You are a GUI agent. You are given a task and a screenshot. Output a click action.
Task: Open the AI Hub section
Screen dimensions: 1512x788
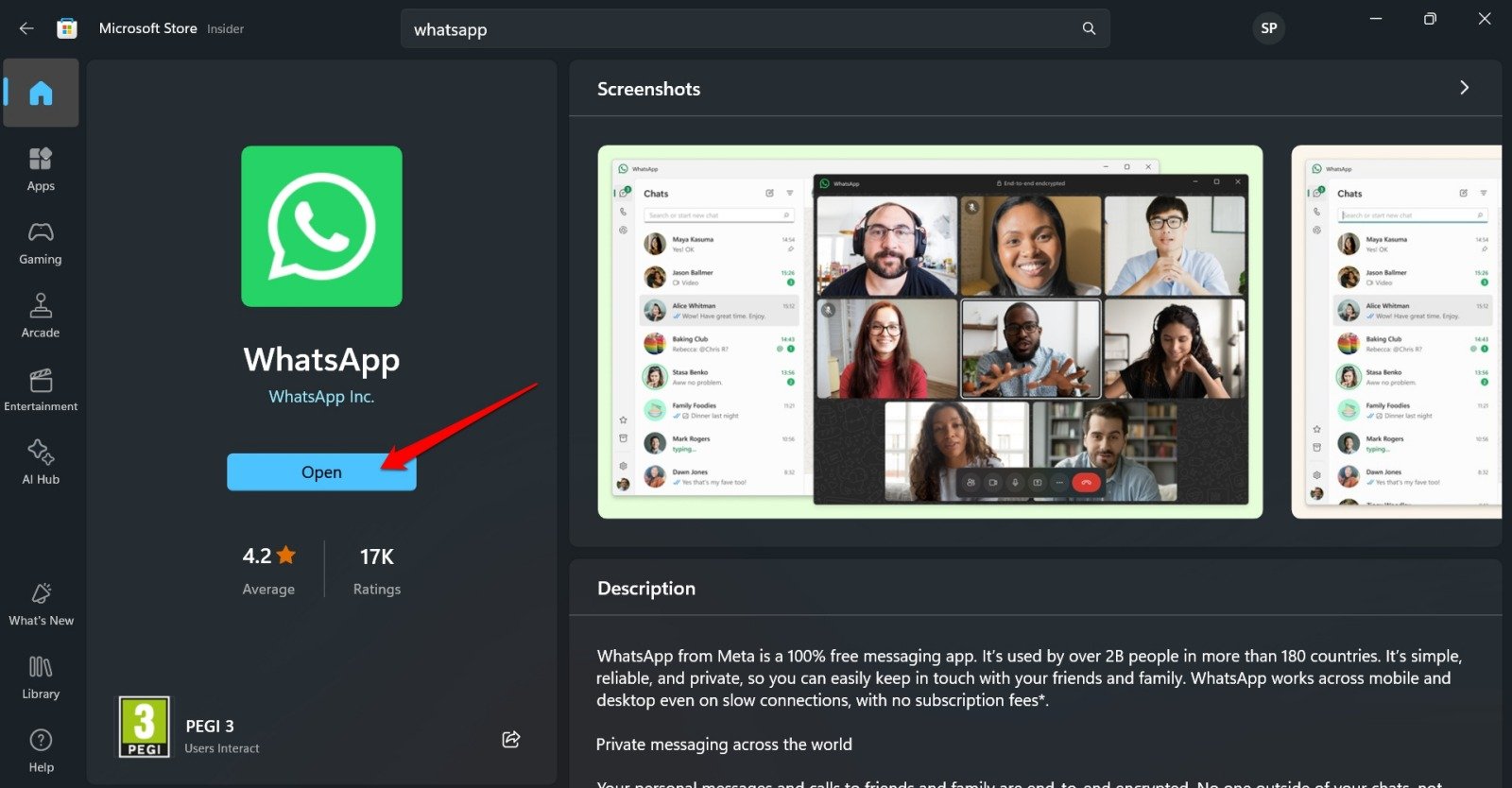(41, 463)
